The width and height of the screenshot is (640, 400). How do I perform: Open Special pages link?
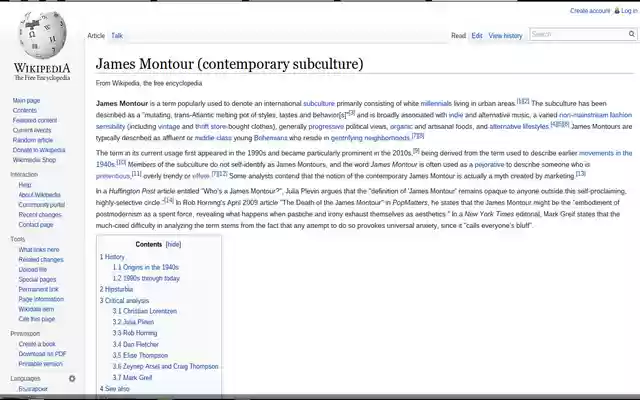click(37, 279)
